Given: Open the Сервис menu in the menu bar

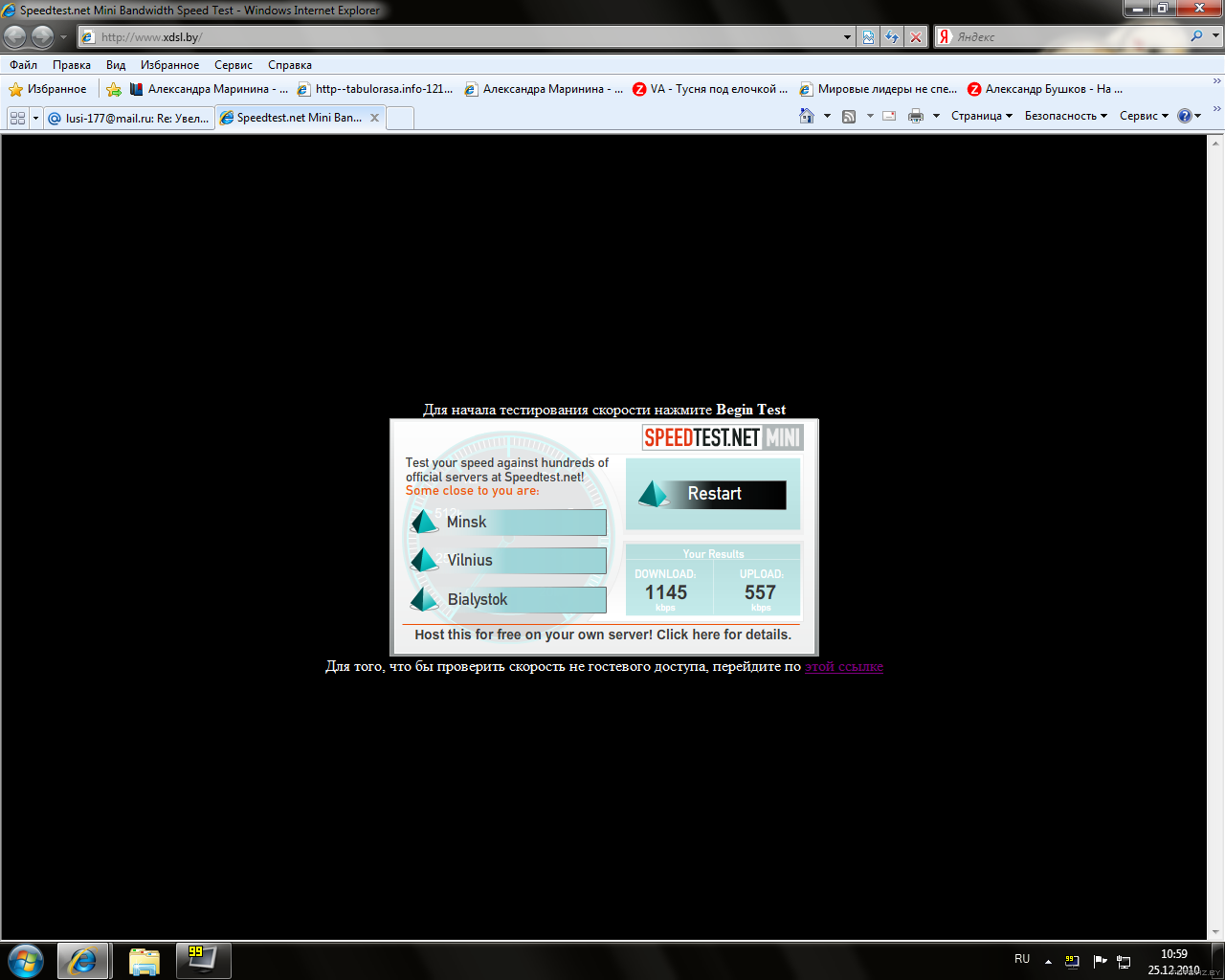Looking at the screenshot, I should pyautogui.click(x=234, y=65).
